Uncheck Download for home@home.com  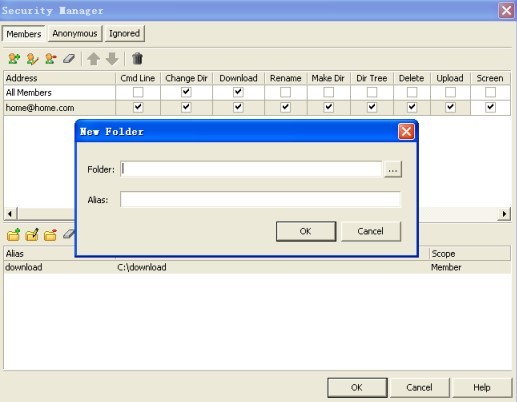click(x=238, y=107)
